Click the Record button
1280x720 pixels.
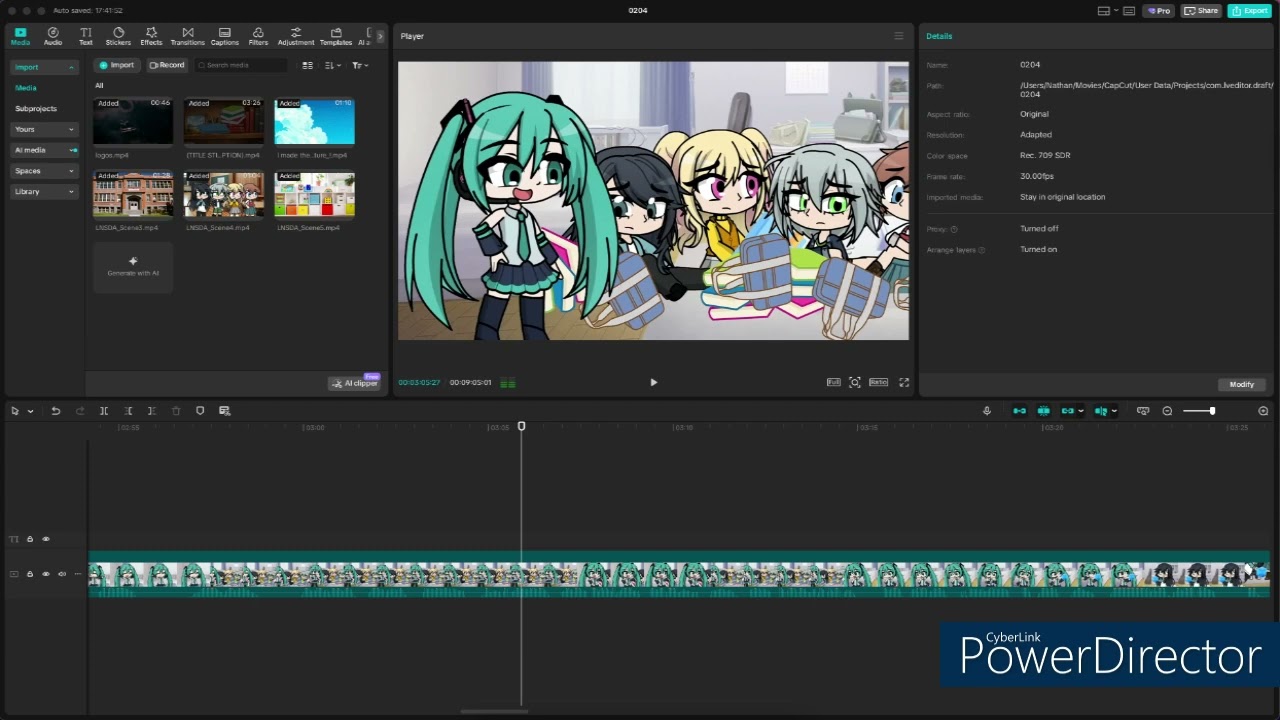[167, 65]
